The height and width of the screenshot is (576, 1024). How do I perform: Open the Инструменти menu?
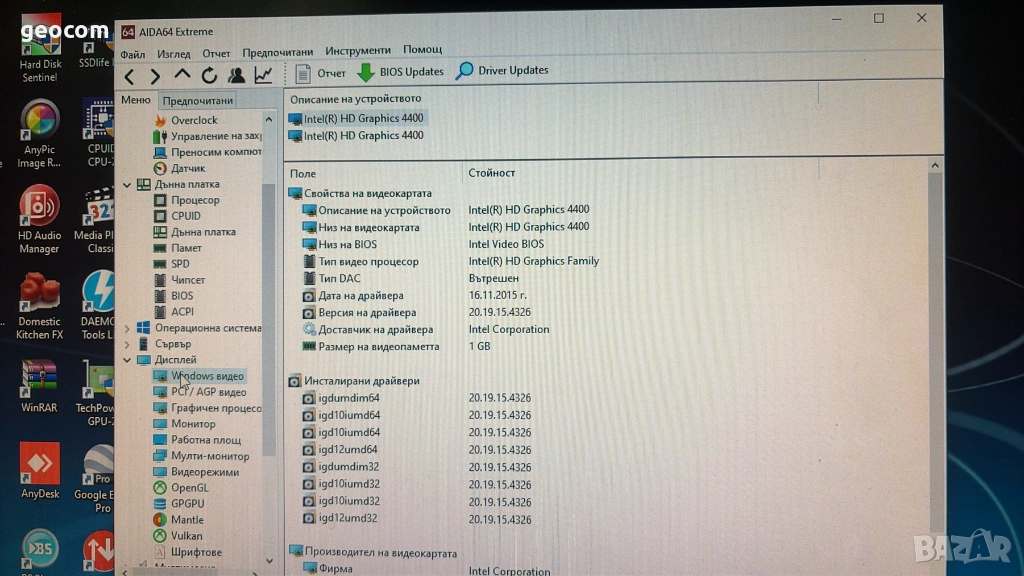[358, 51]
